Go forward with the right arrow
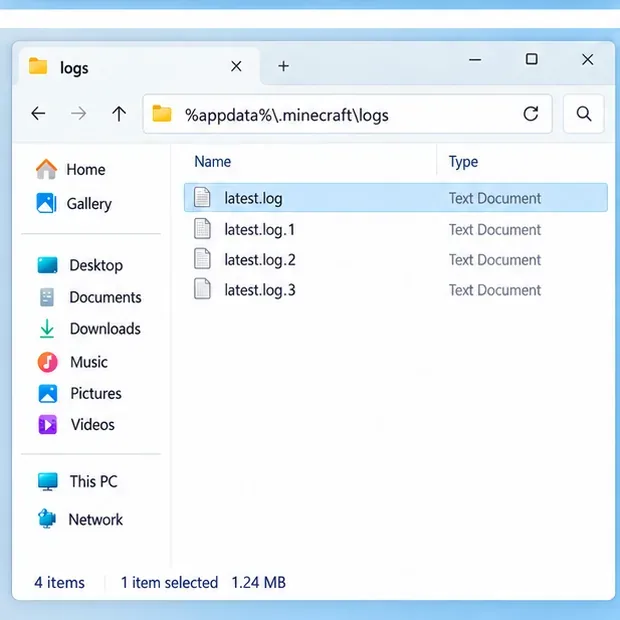The width and height of the screenshot is (620, 620). pyautogui.click(x=78, y=114)
